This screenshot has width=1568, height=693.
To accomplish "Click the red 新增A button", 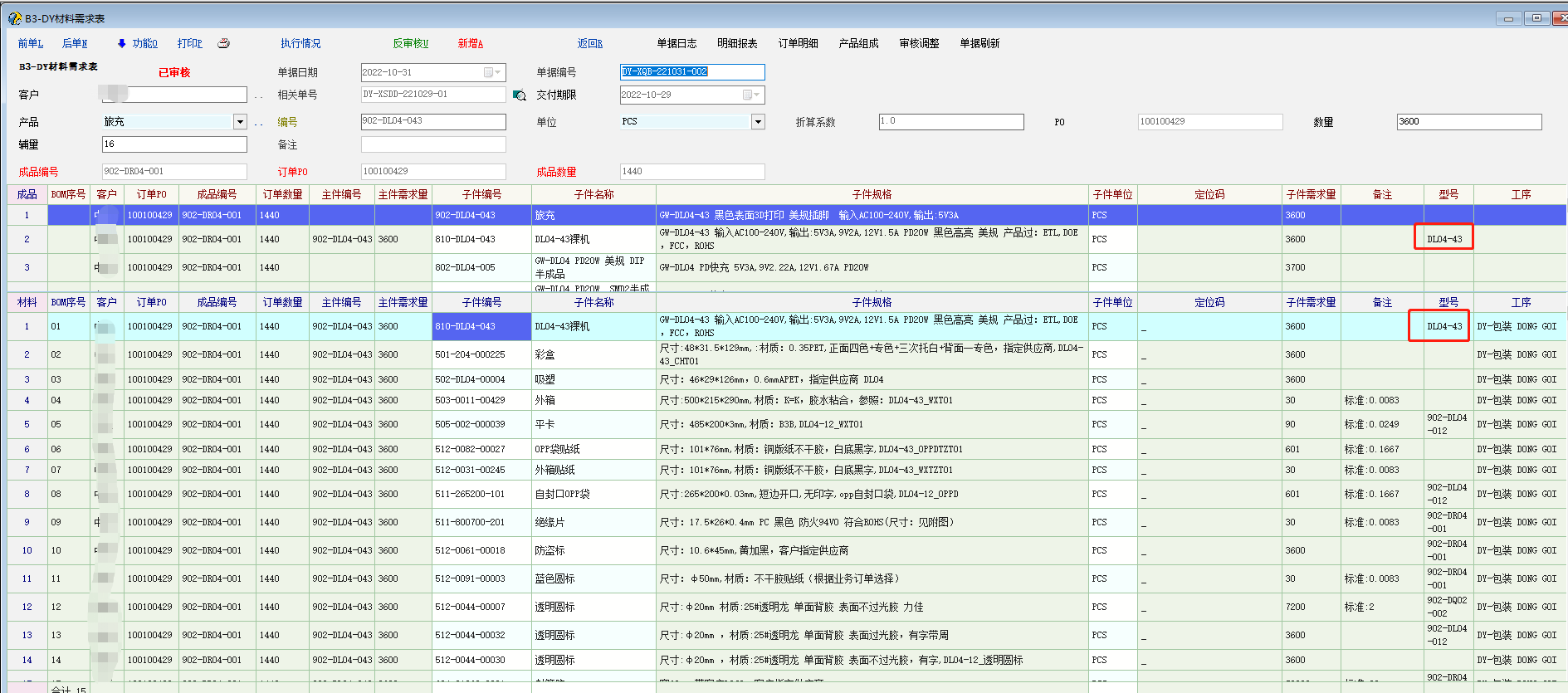I will [470, 43].
